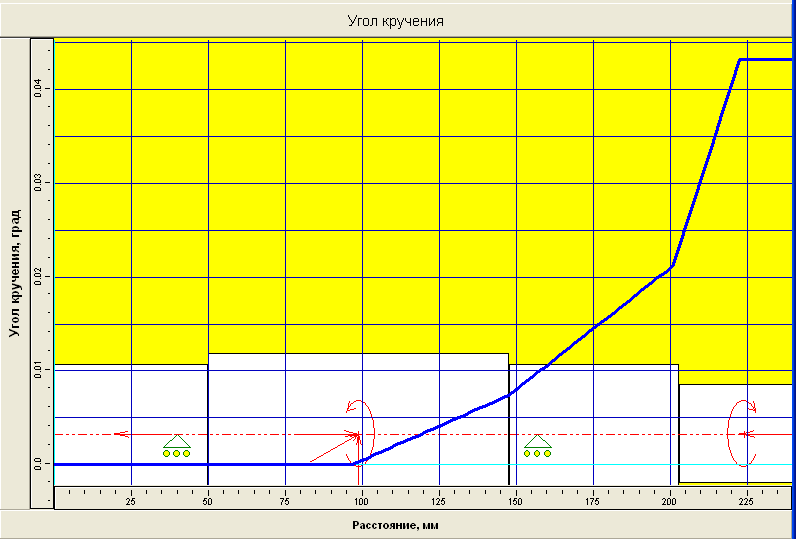
Task: Click the x-axis tick label 175
Action: pos(593,502)
